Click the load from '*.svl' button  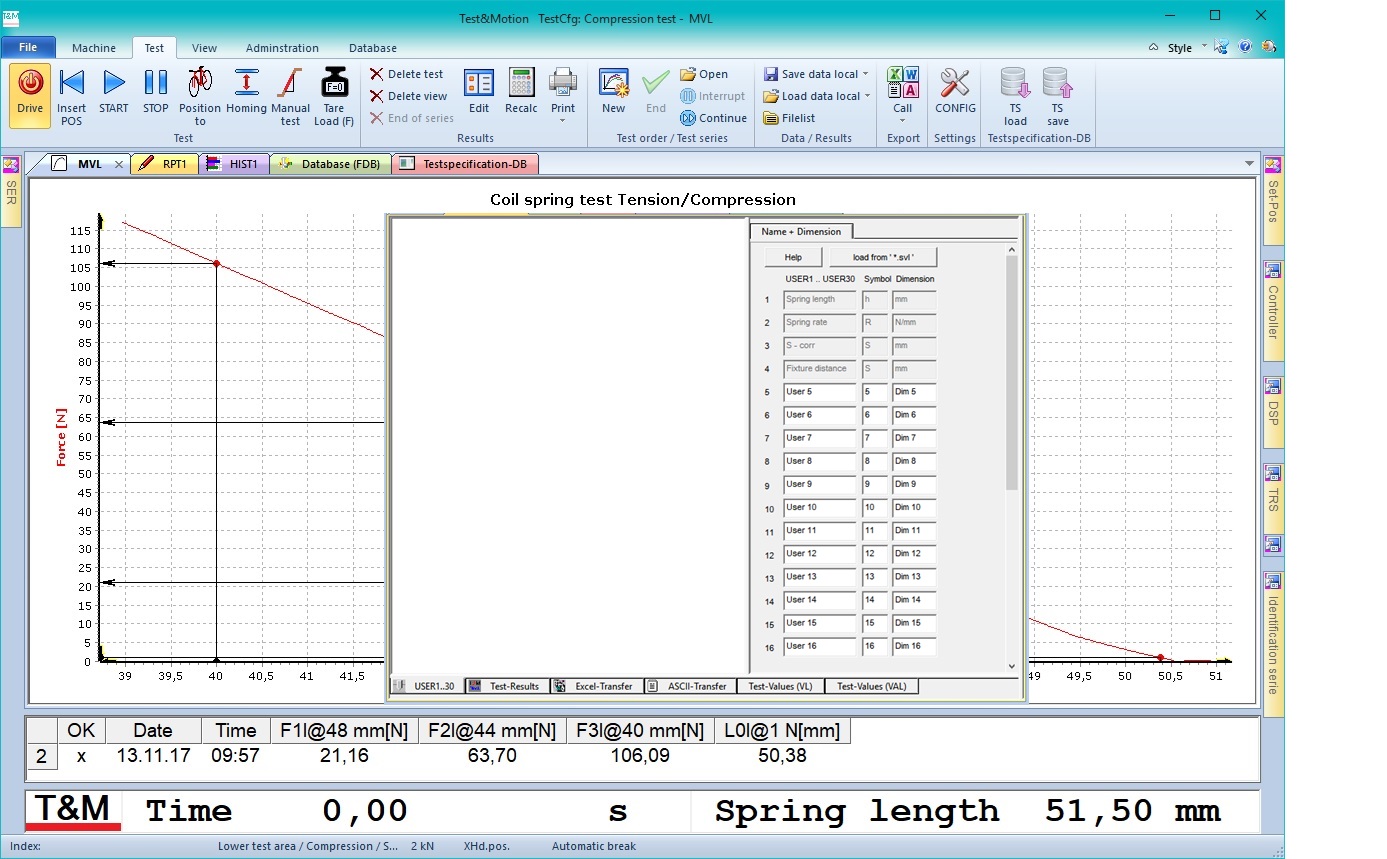coord(883,257)
